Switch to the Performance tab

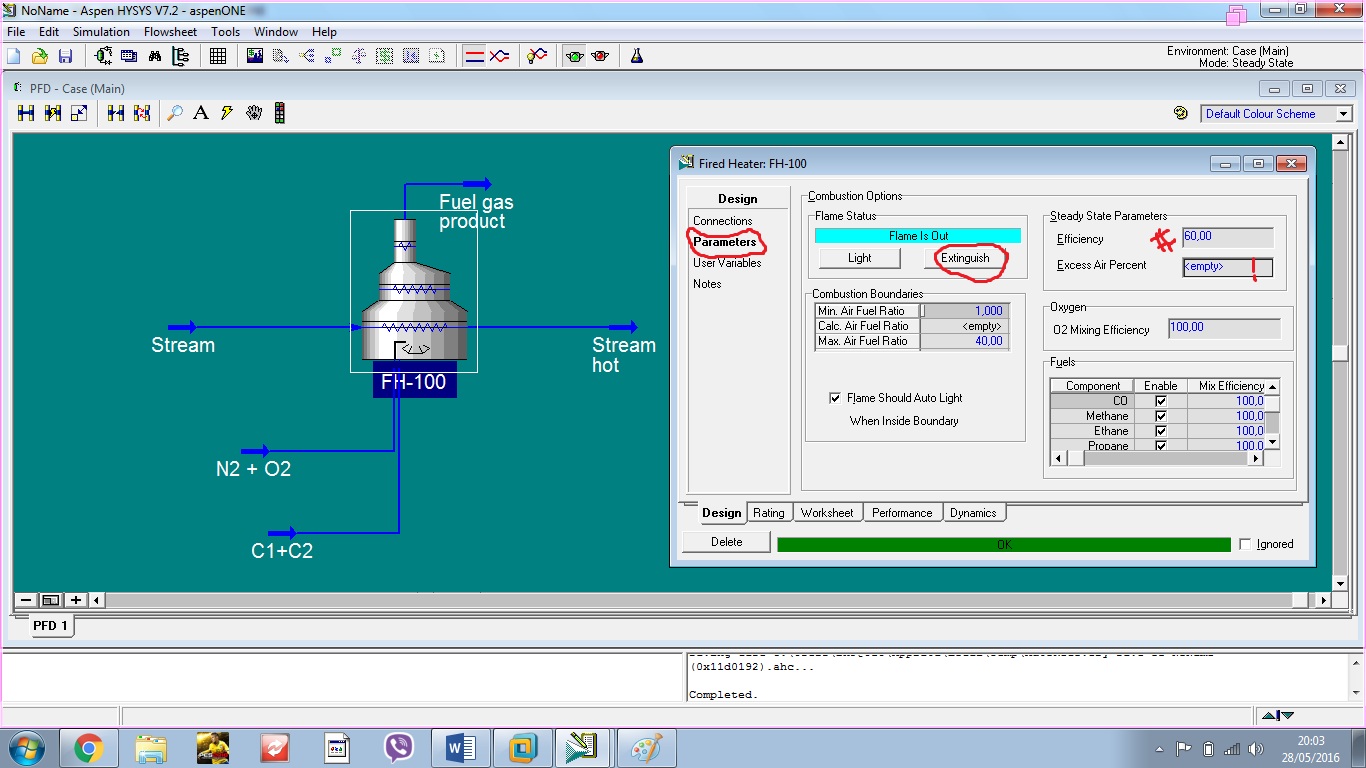902,513
